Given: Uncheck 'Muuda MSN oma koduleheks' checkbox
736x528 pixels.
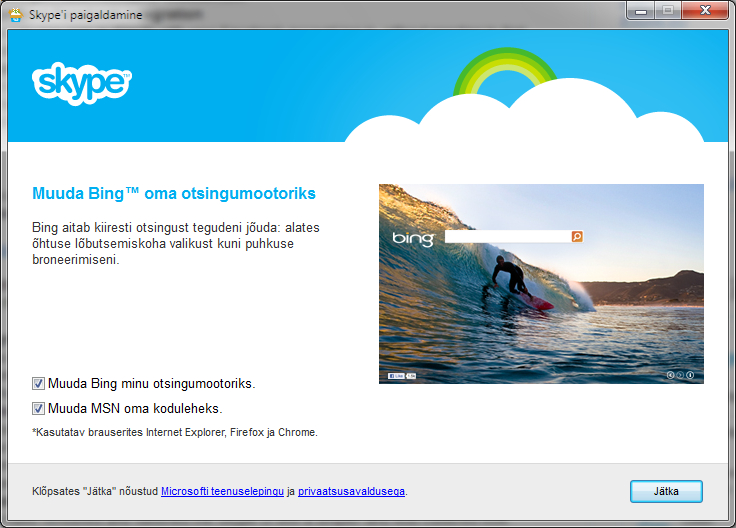Looking at the screenshot, I should point(38,408).
